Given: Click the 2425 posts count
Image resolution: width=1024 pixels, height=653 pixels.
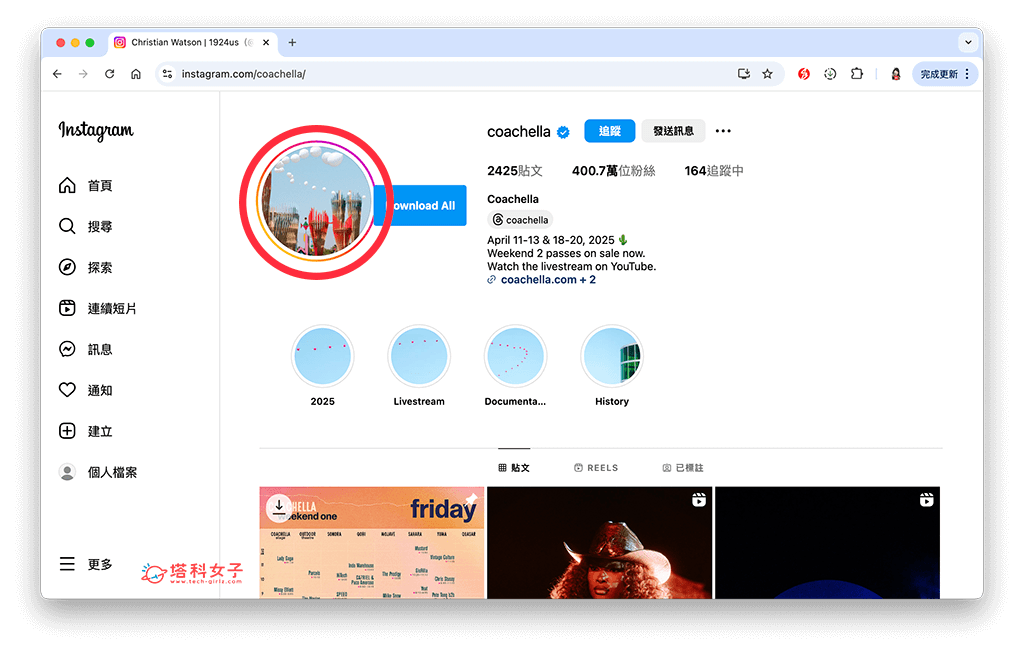Looking at the screenshot, I should 515,170.
